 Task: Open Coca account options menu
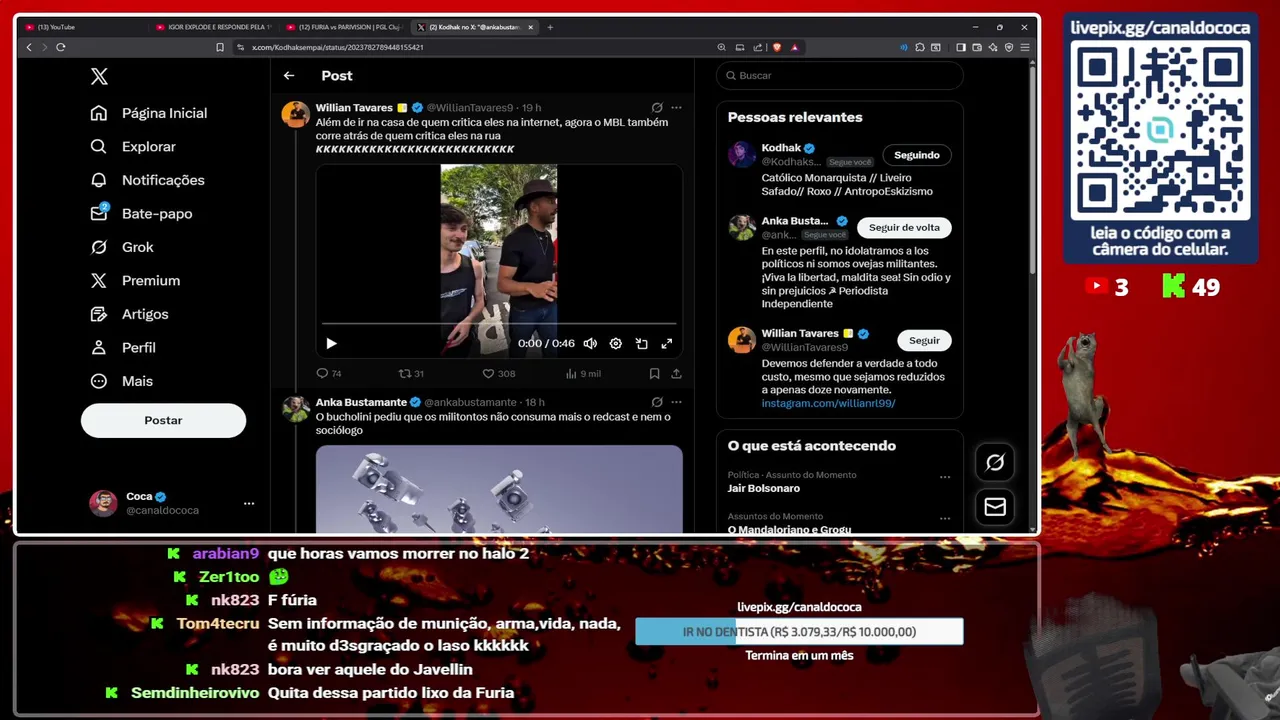(x=249, y=503)
